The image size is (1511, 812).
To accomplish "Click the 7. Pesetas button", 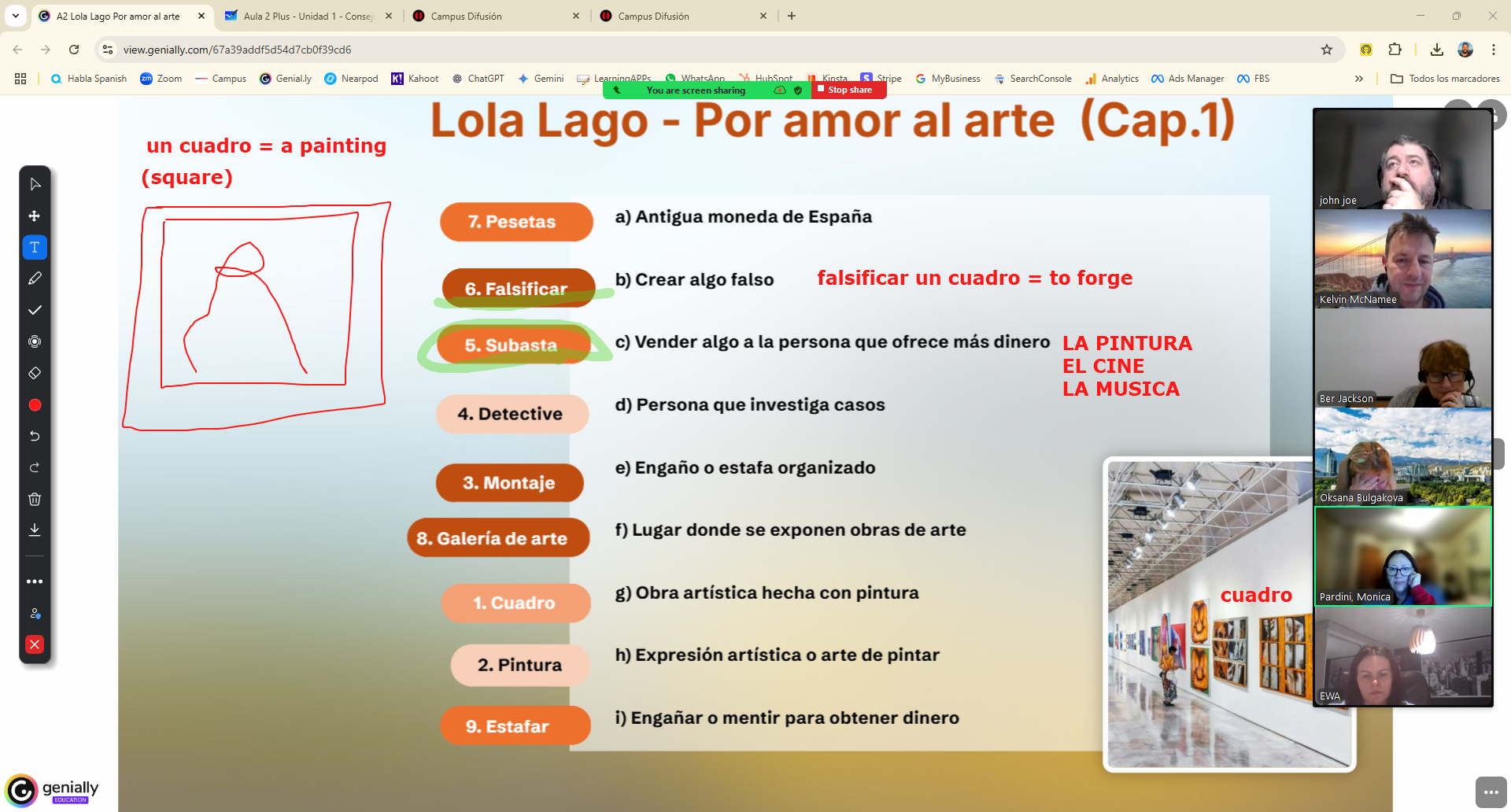I will [x=516, y=222].
